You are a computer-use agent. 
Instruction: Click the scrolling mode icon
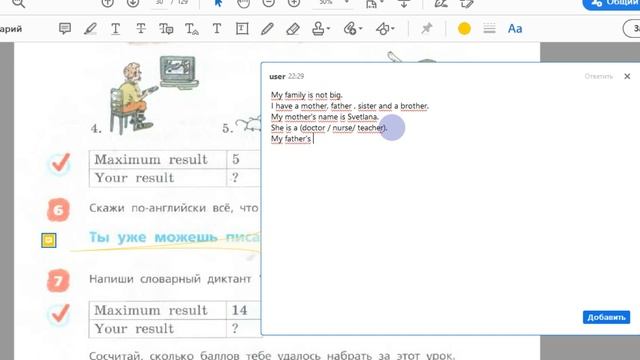404,3
